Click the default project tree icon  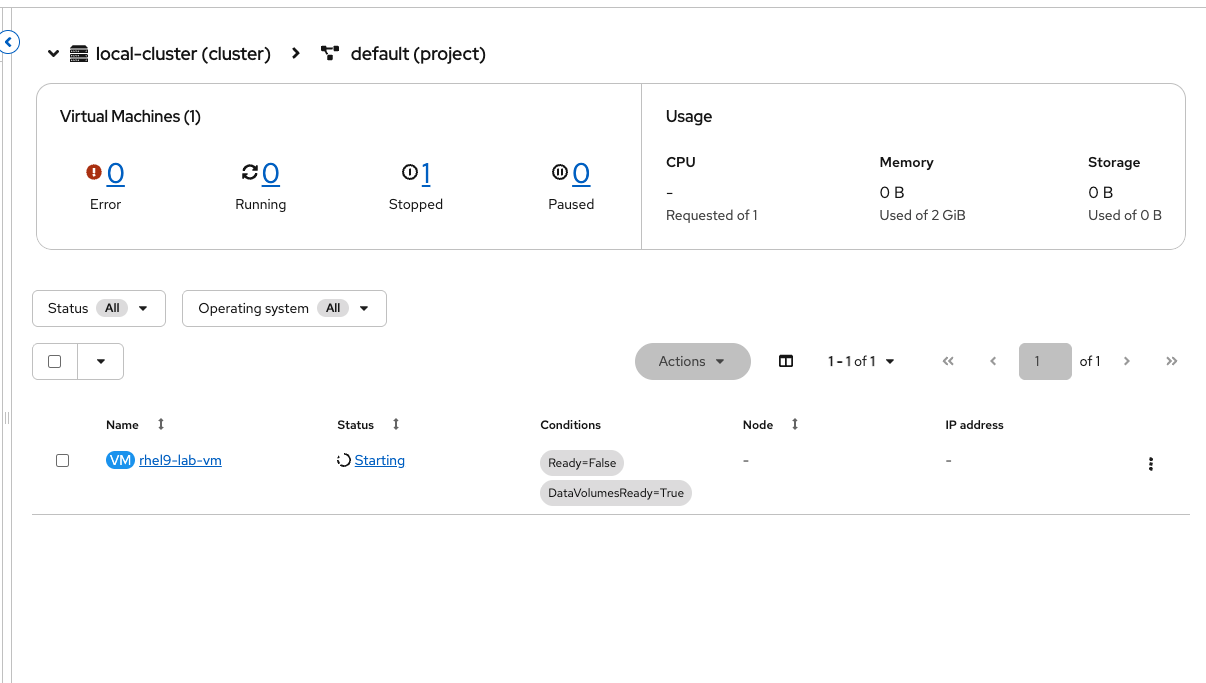coord(330,54)
